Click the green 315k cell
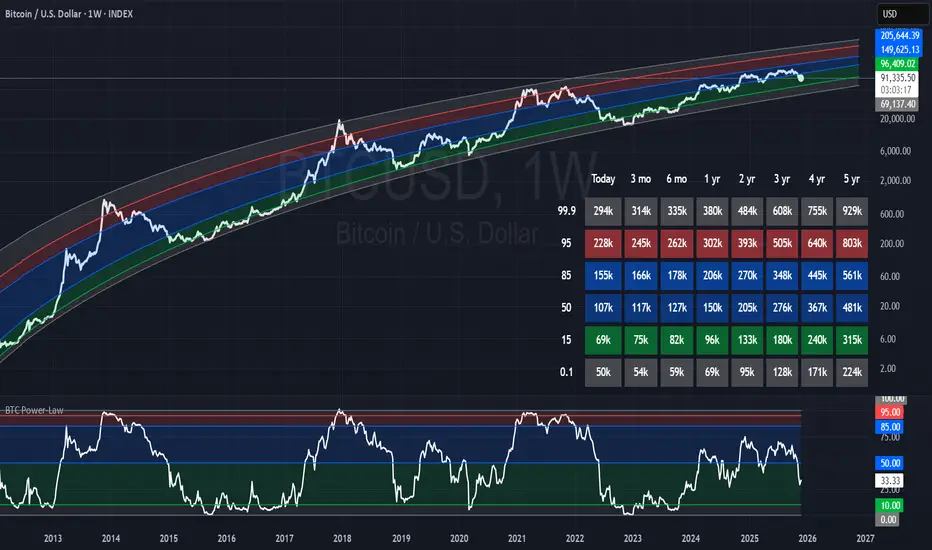 852,340
